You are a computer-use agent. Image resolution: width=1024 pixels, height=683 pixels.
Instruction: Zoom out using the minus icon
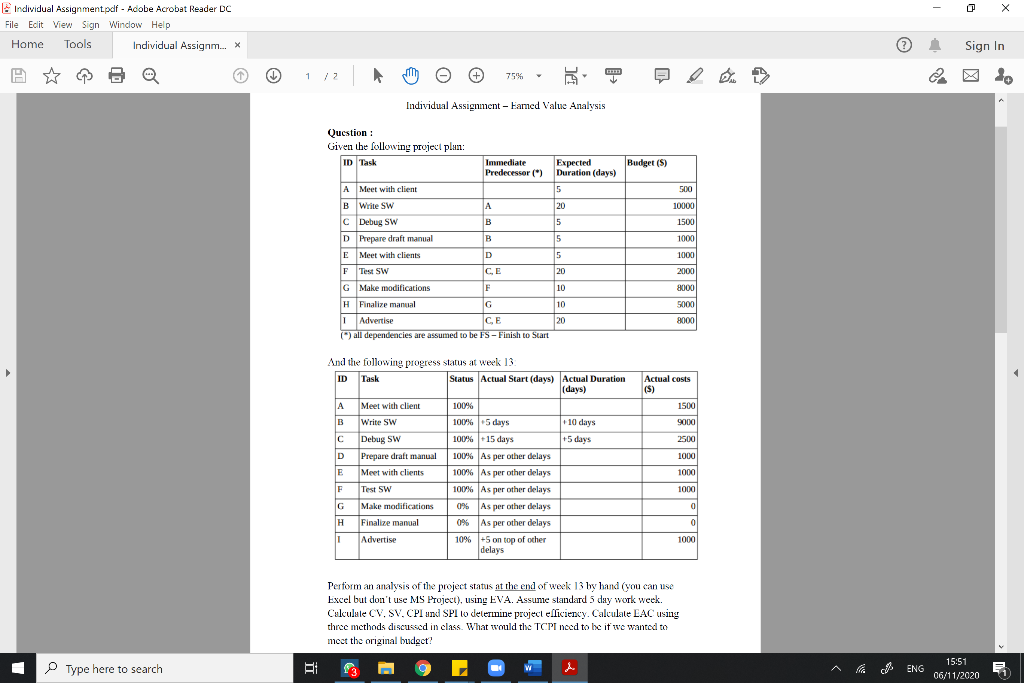click(443, 75)
